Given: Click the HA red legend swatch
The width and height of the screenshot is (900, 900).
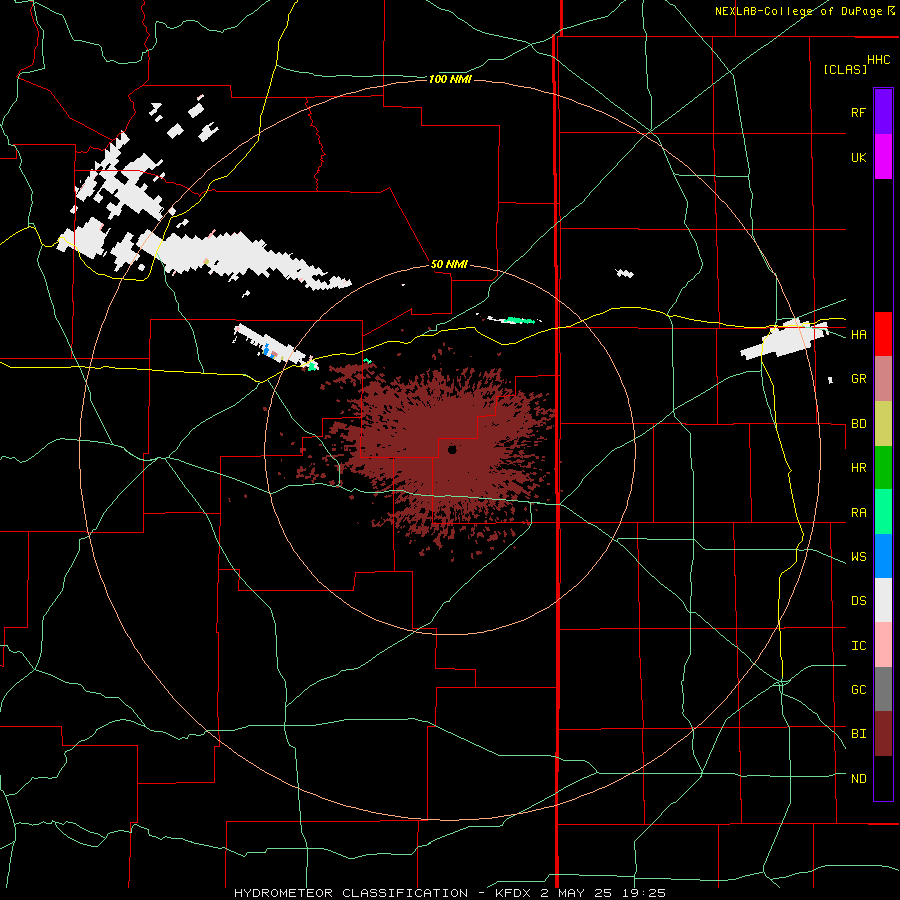Looking at the screenshot, I should tap(883, 334).
